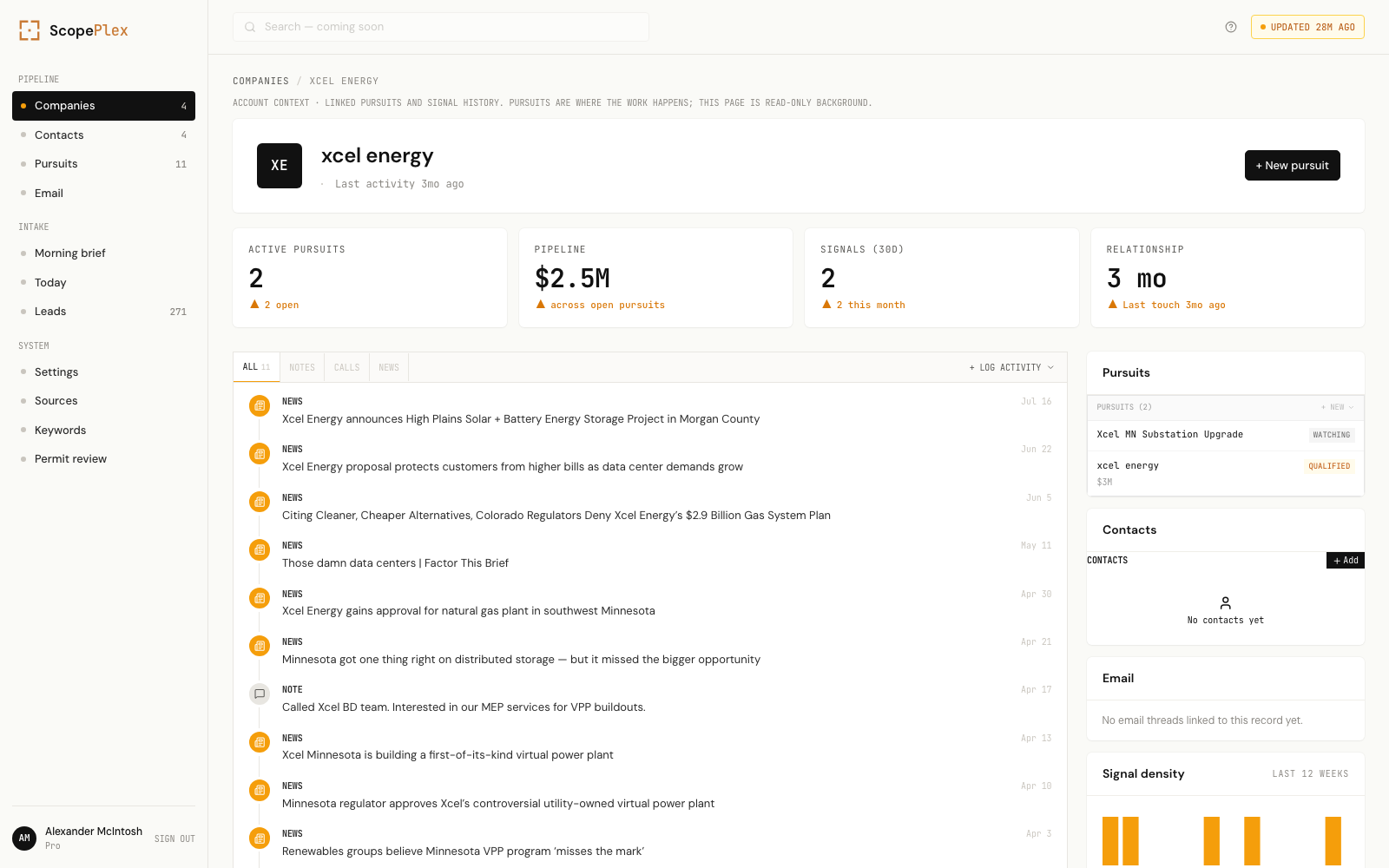Go to Contacts in the sidebar
The image size is (1389, 868).
103,135
